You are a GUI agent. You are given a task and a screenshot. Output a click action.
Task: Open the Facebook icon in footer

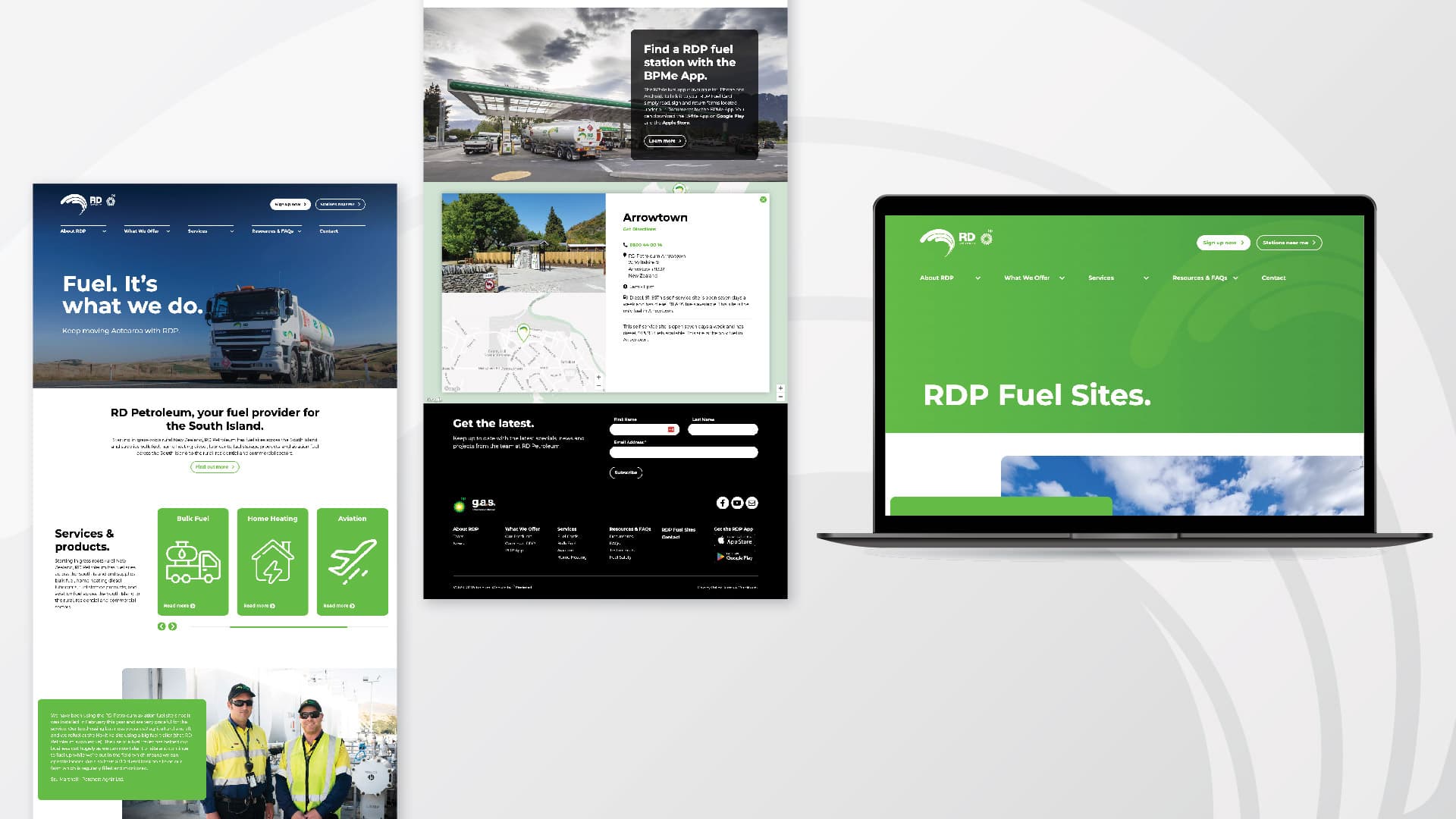(x=722, y=503)
